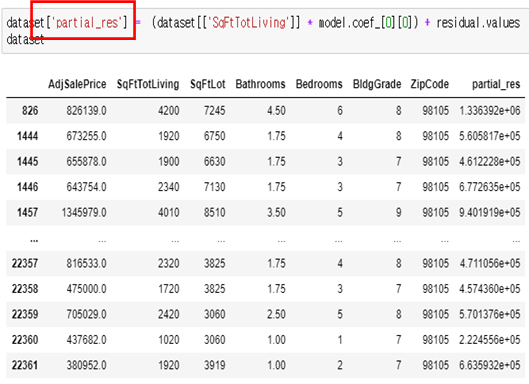The width and height of the screenshot is (529, 384).
Task: Click partial_res value 4.711056e+05
Action: point(490,263)
